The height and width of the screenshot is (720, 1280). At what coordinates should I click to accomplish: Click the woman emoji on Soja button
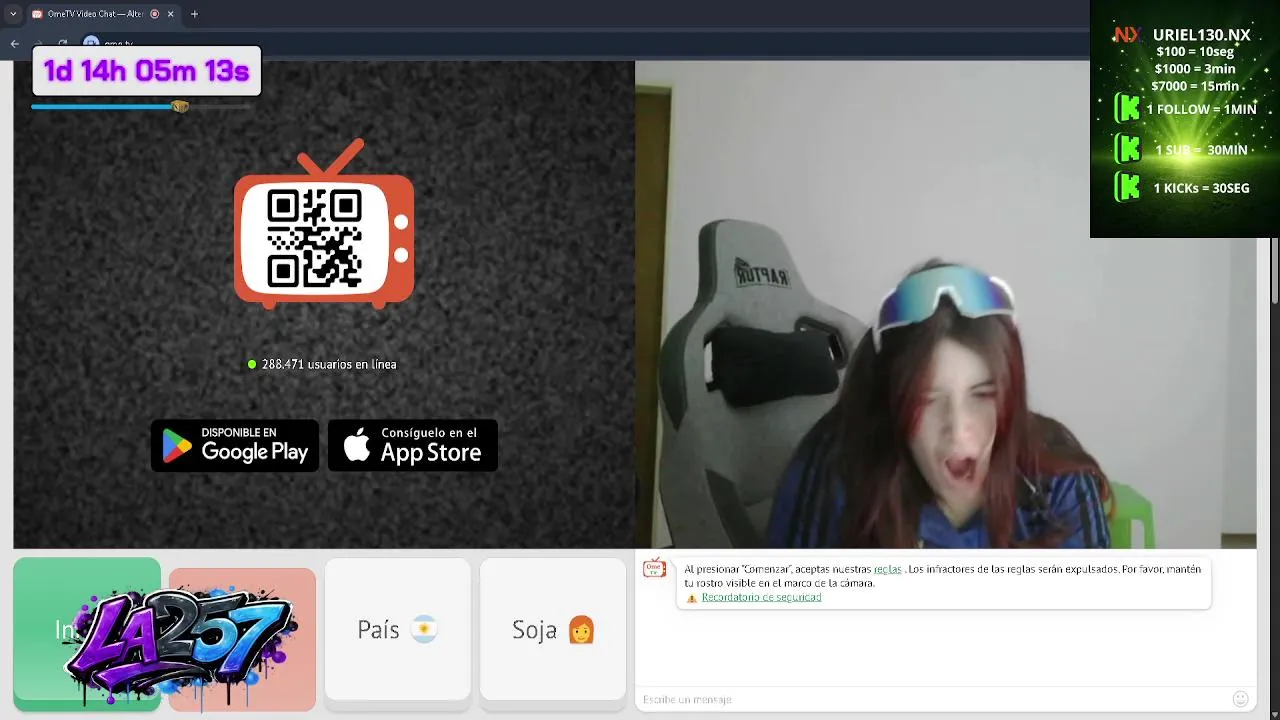(581, 630)
